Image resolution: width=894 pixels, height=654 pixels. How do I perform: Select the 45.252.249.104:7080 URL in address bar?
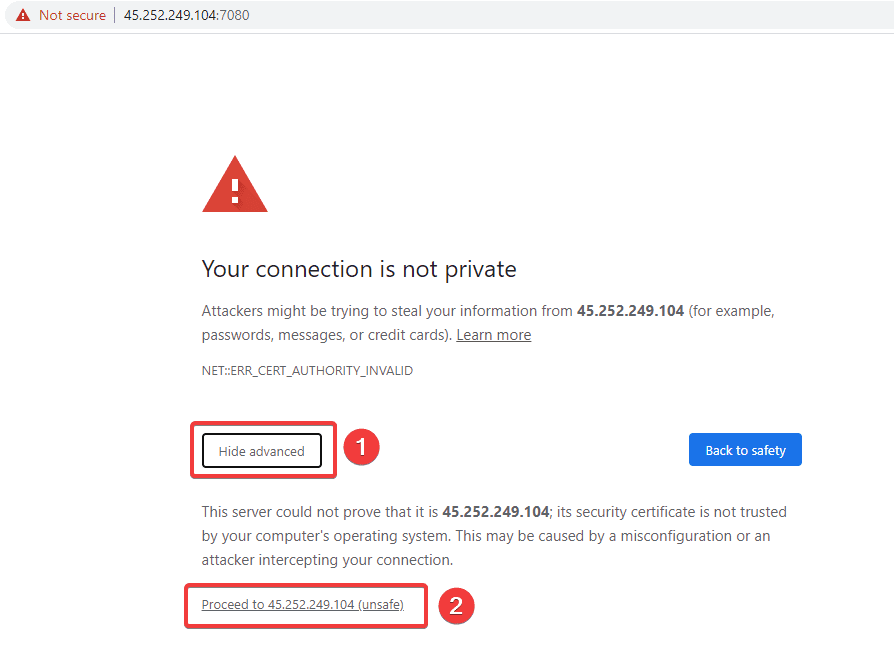[186, 15]
